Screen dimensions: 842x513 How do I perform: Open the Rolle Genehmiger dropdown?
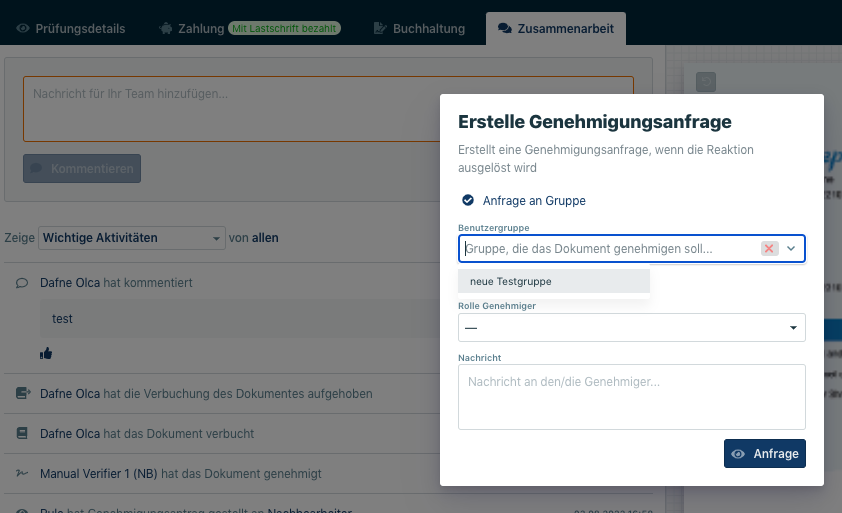click(631, 327)
